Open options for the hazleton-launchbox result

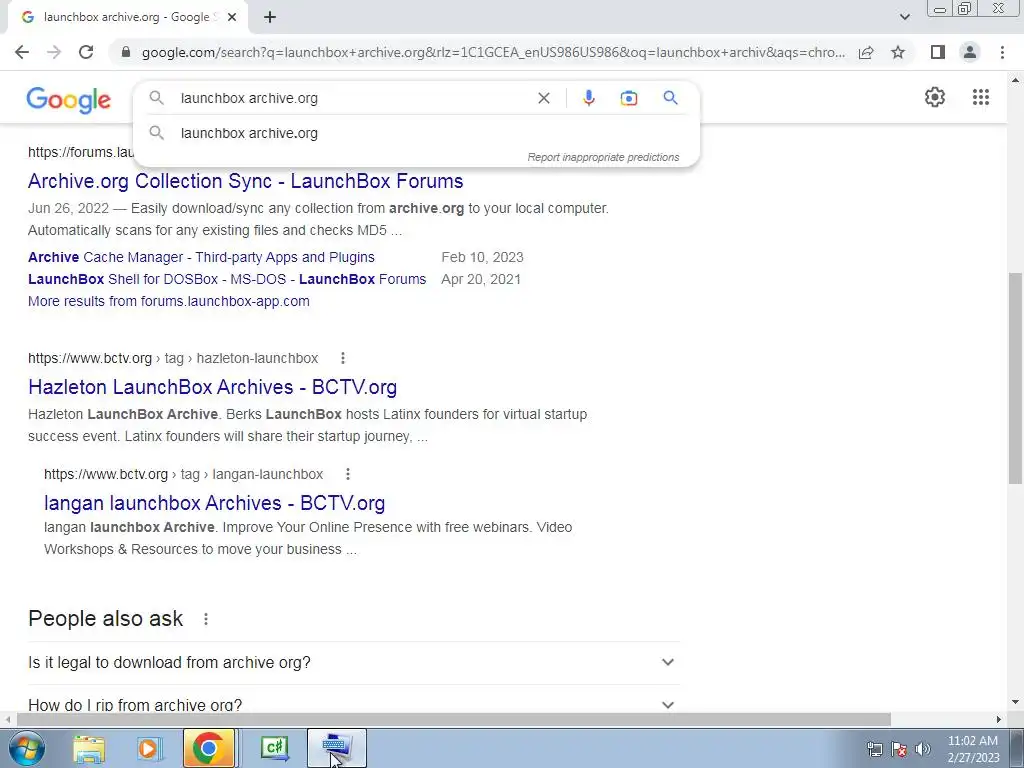pyautogui.click(x=342, y=358)
